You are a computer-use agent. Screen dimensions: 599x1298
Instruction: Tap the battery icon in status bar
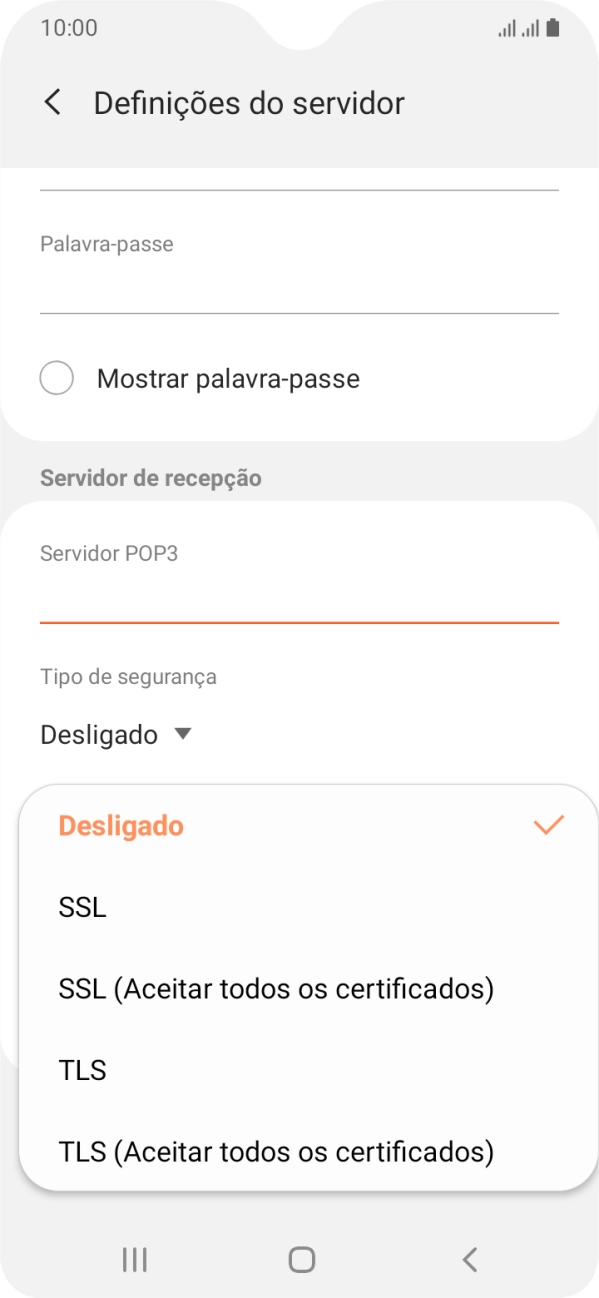tap(551, 27)
